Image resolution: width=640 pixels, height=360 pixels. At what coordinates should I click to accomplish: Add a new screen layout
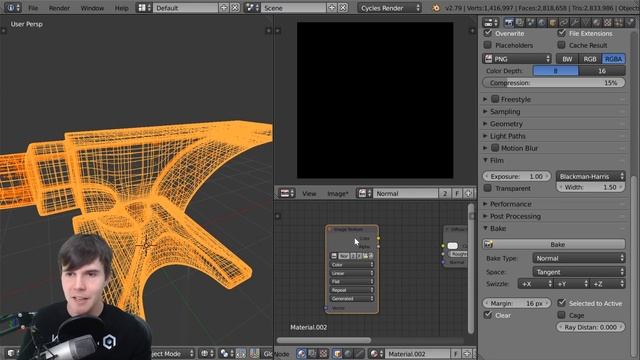pyautogui.click(x=224, y=8)
